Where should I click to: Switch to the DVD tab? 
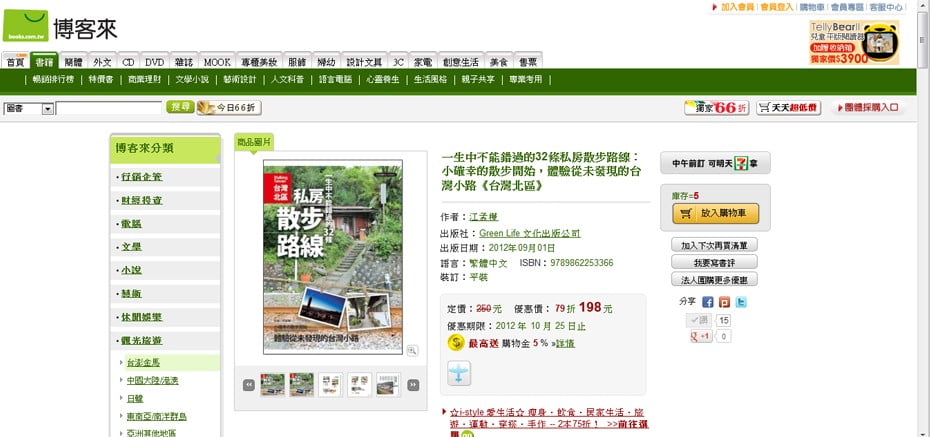[154, 61]
